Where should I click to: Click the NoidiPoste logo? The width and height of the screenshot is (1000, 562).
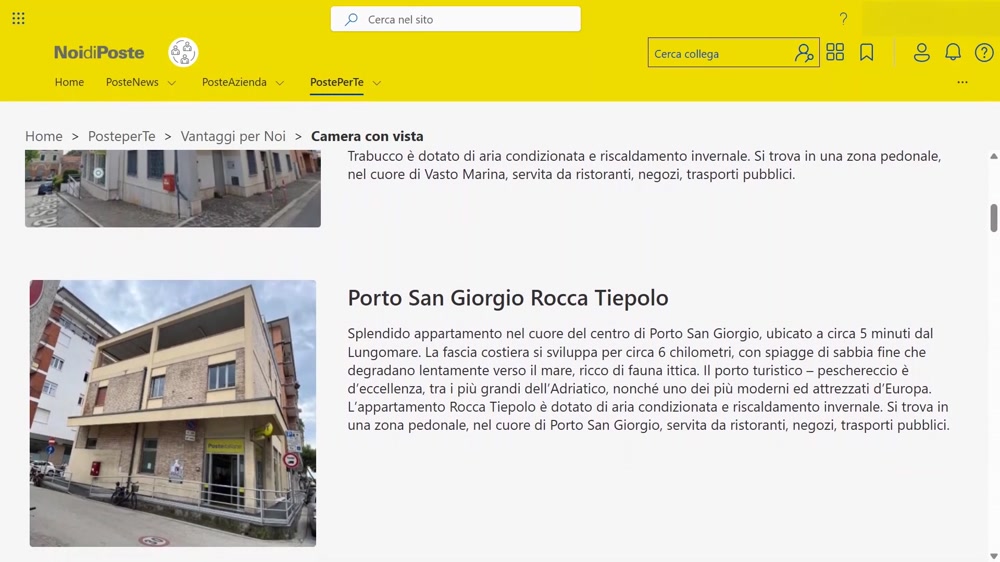click(99, 52)
